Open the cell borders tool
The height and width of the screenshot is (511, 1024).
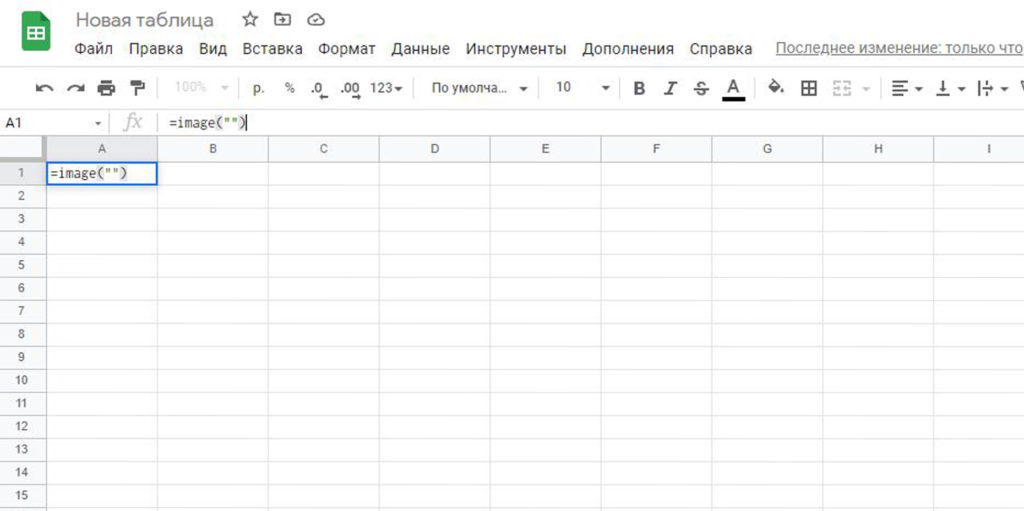tap(809, 88)
